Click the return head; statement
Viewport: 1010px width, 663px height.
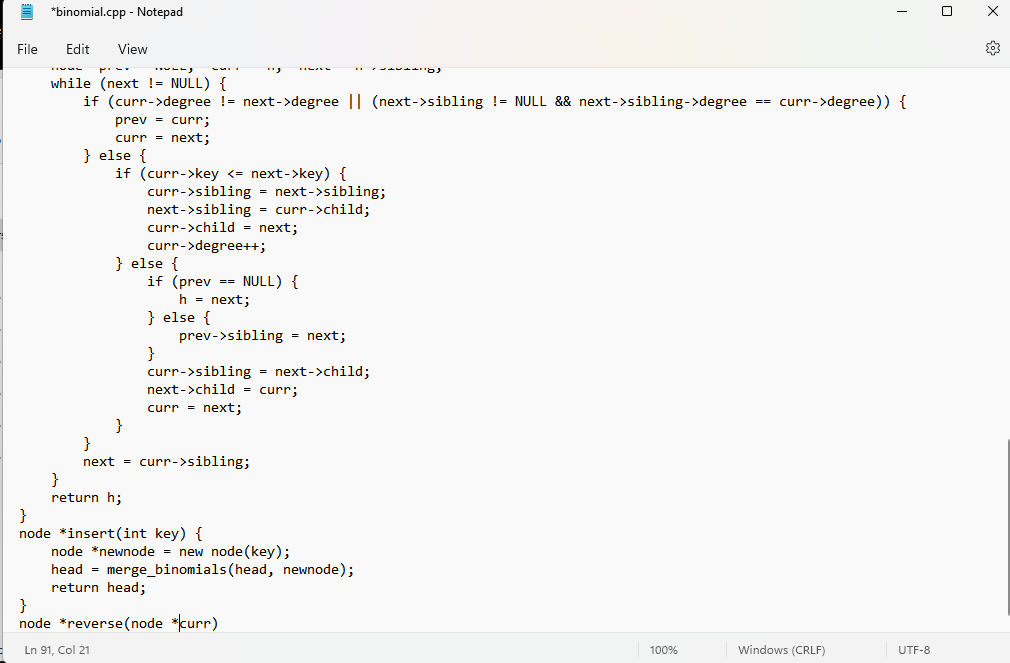tap(100, 587)
